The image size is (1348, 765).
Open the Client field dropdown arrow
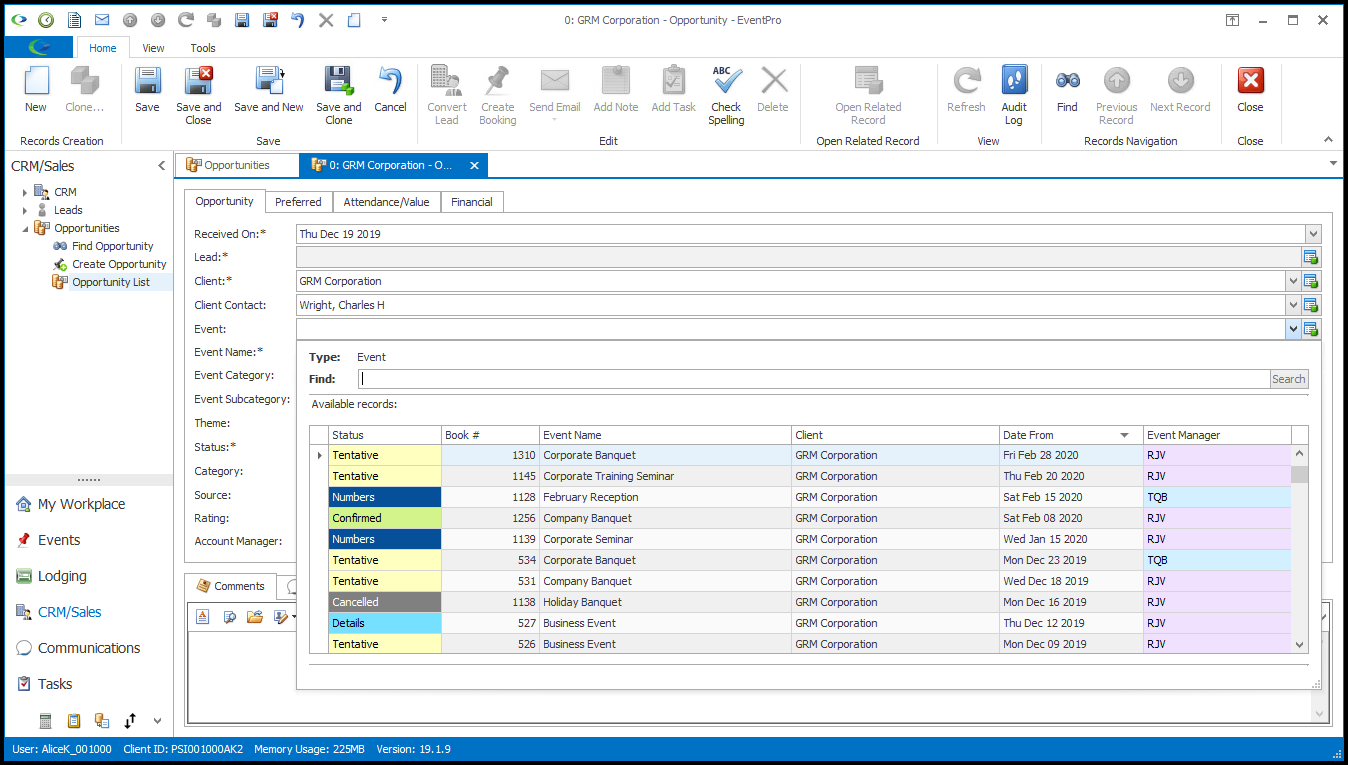[1293, 281]
